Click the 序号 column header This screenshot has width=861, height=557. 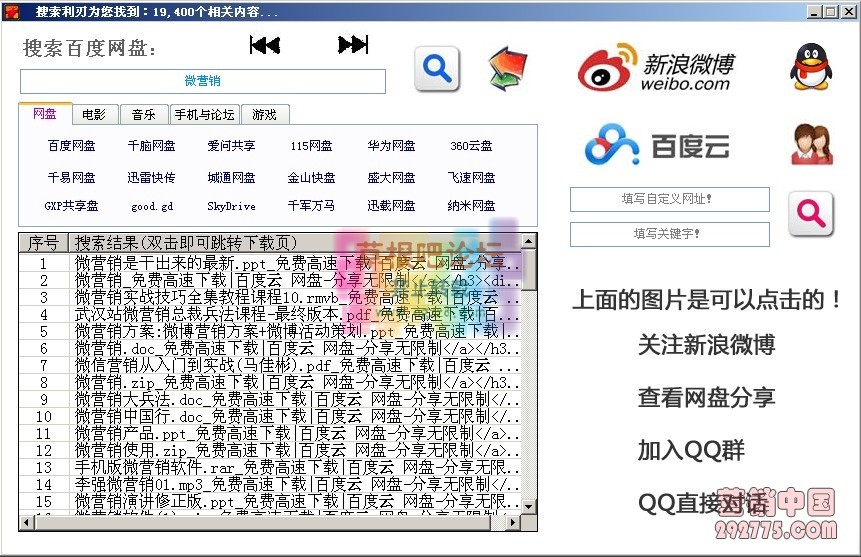pyautogui.click(x=43, y=242)
